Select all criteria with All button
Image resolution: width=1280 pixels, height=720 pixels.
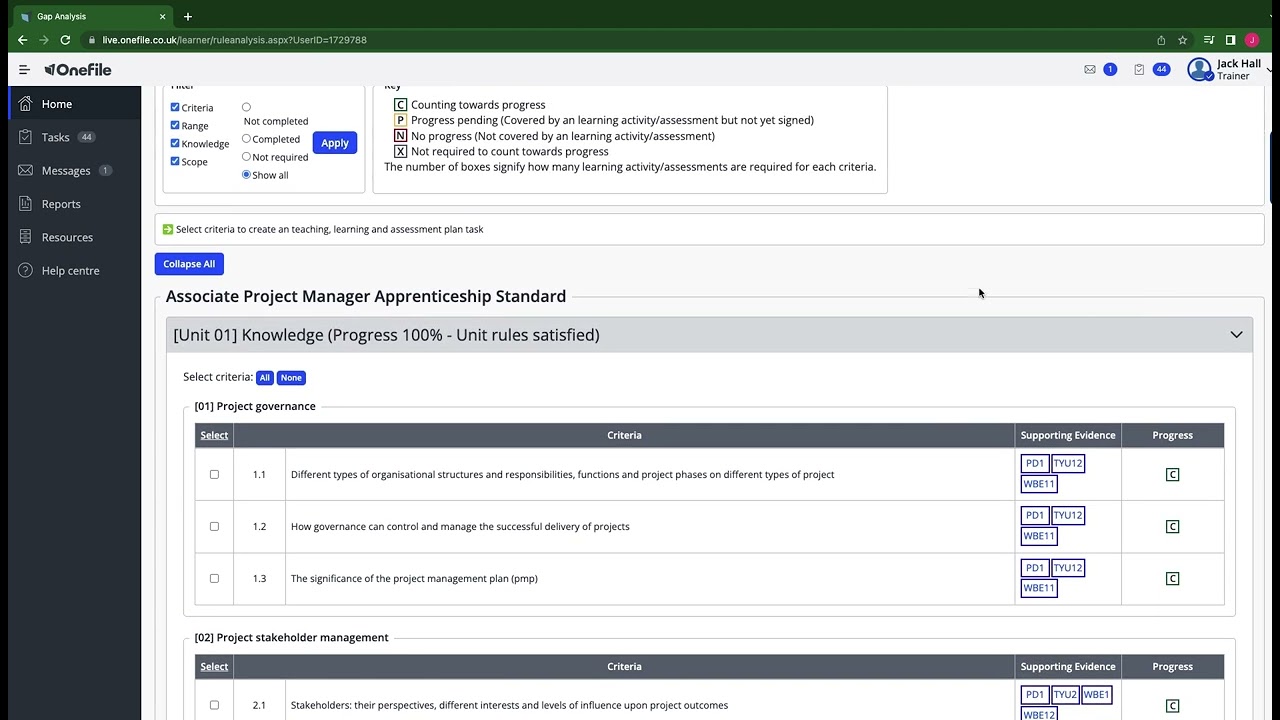tap(264, 378)
